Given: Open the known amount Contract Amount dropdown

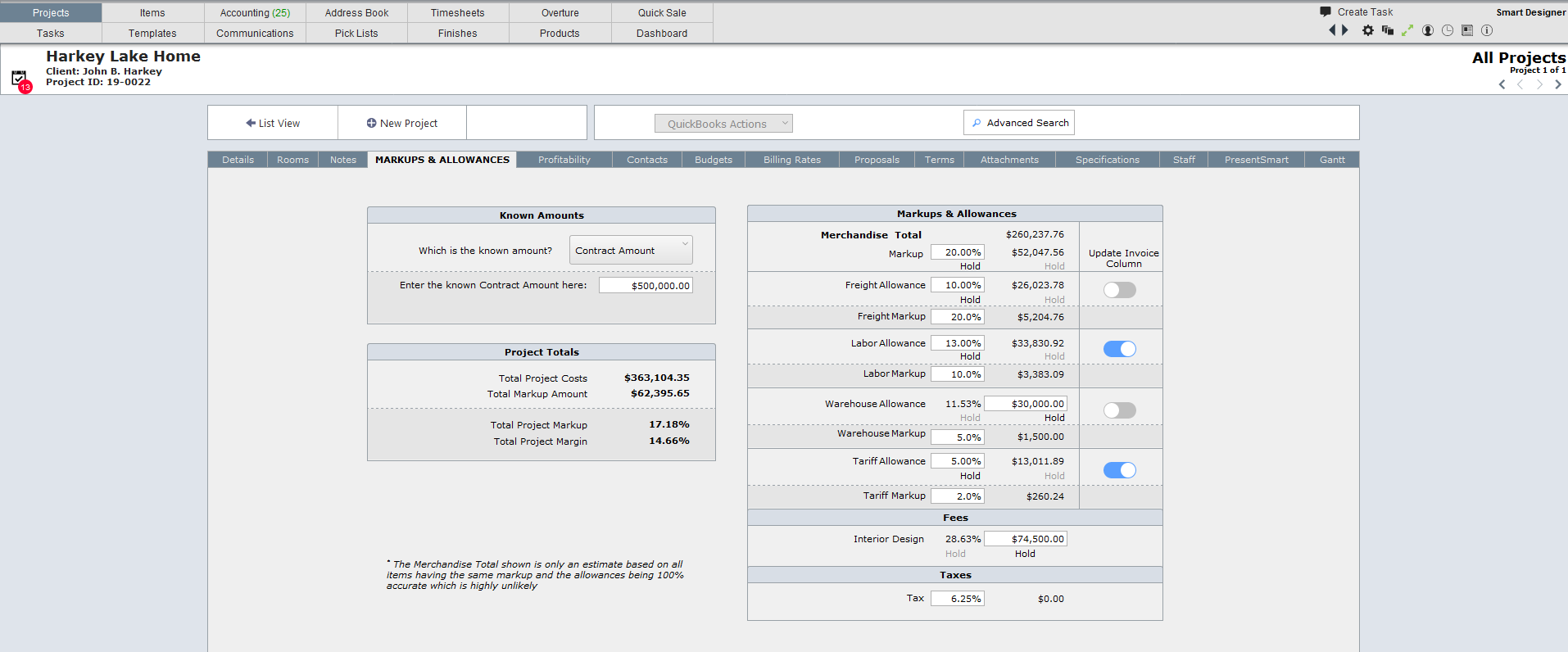Looking at the screenshot, I should [x=631, y=250].
